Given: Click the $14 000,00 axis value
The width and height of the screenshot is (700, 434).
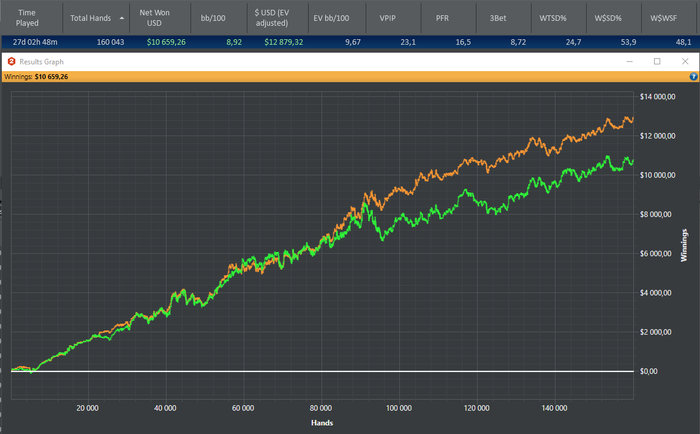Looking at the screenshot, I should pos(658,96).
